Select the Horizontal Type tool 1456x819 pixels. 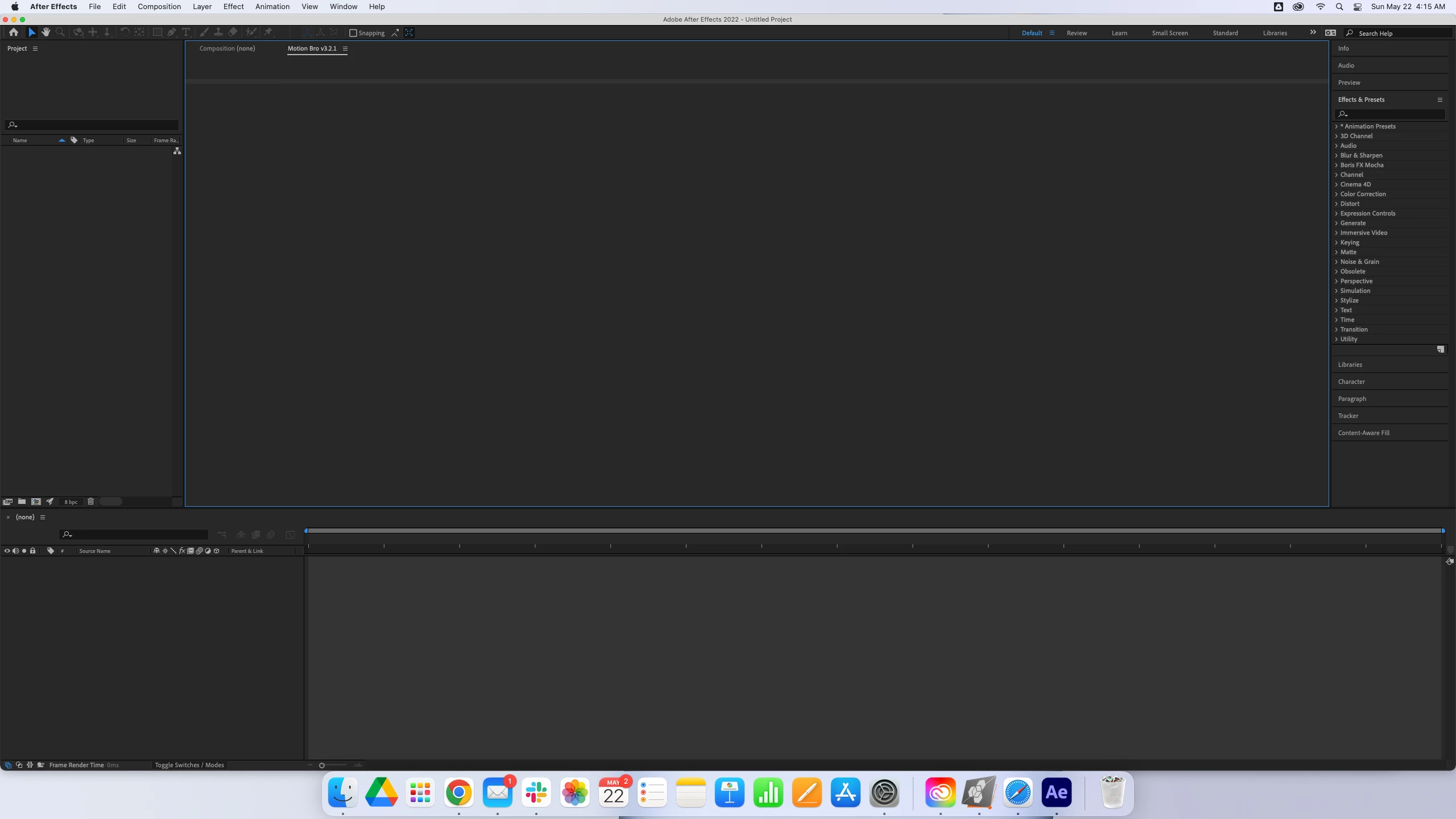pos(186,32)
